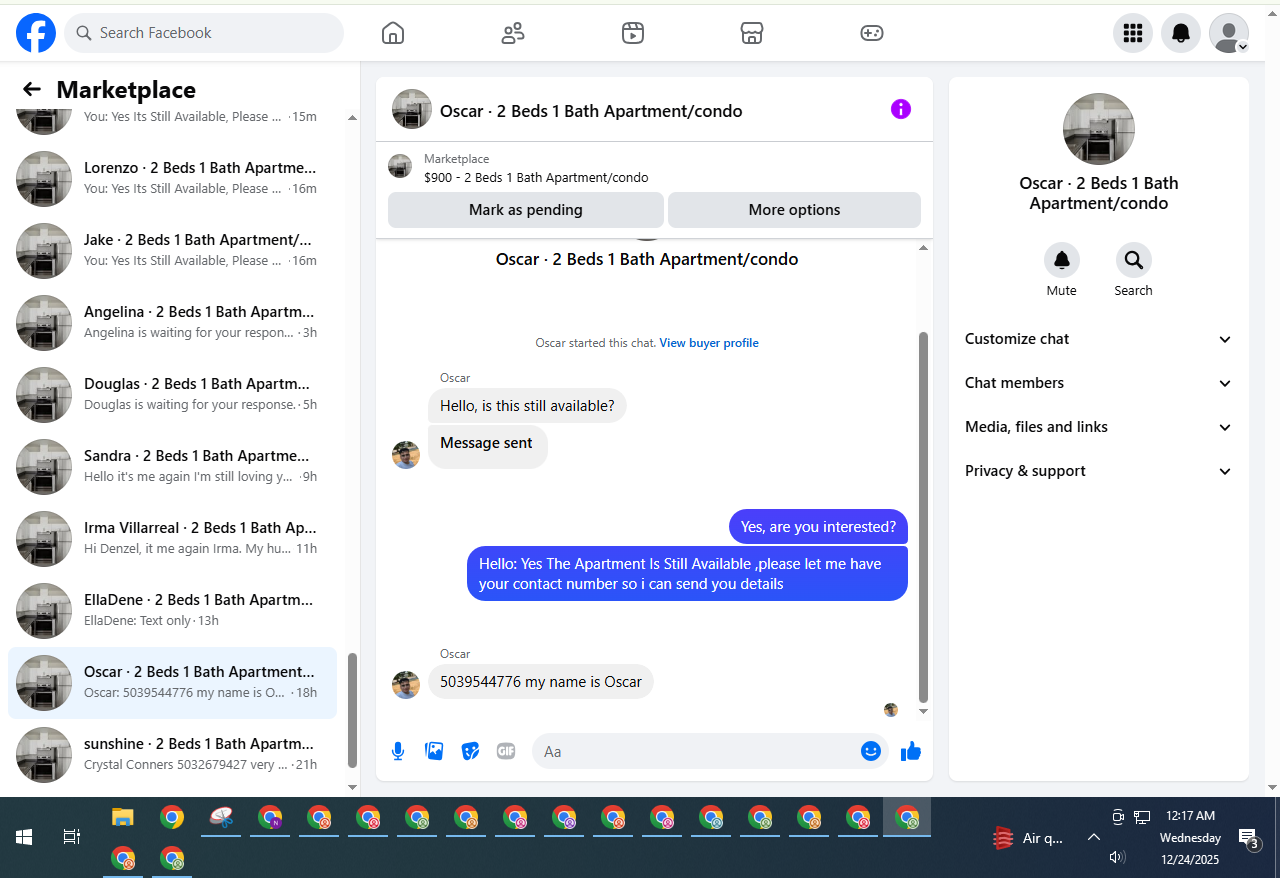Click the back arrow beside Marketplace
The width and height of the screenshot is (1280, 878).
point(32,90)
